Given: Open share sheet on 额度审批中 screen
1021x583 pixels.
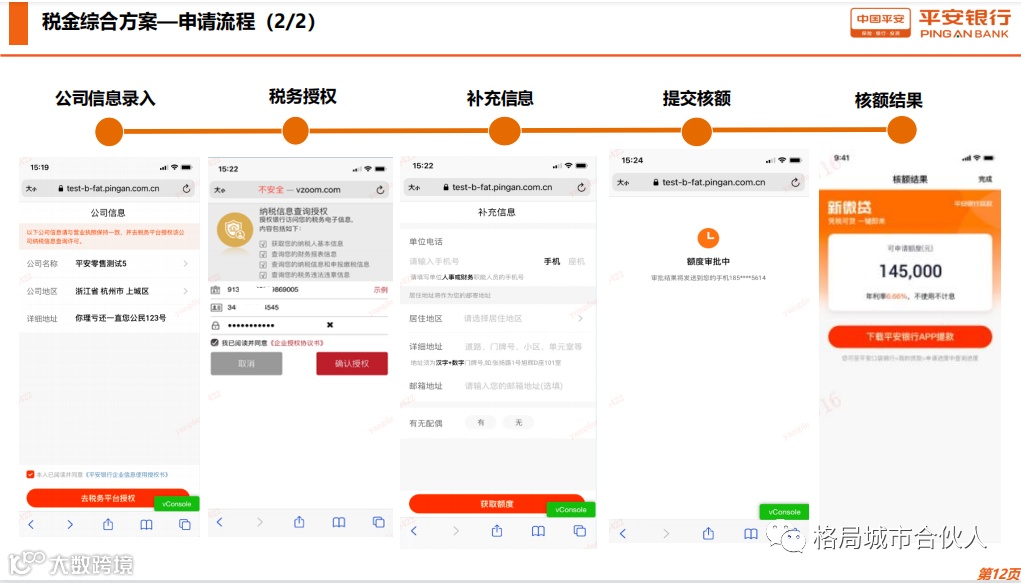Looking at the screenshot, I should [708, 533].
